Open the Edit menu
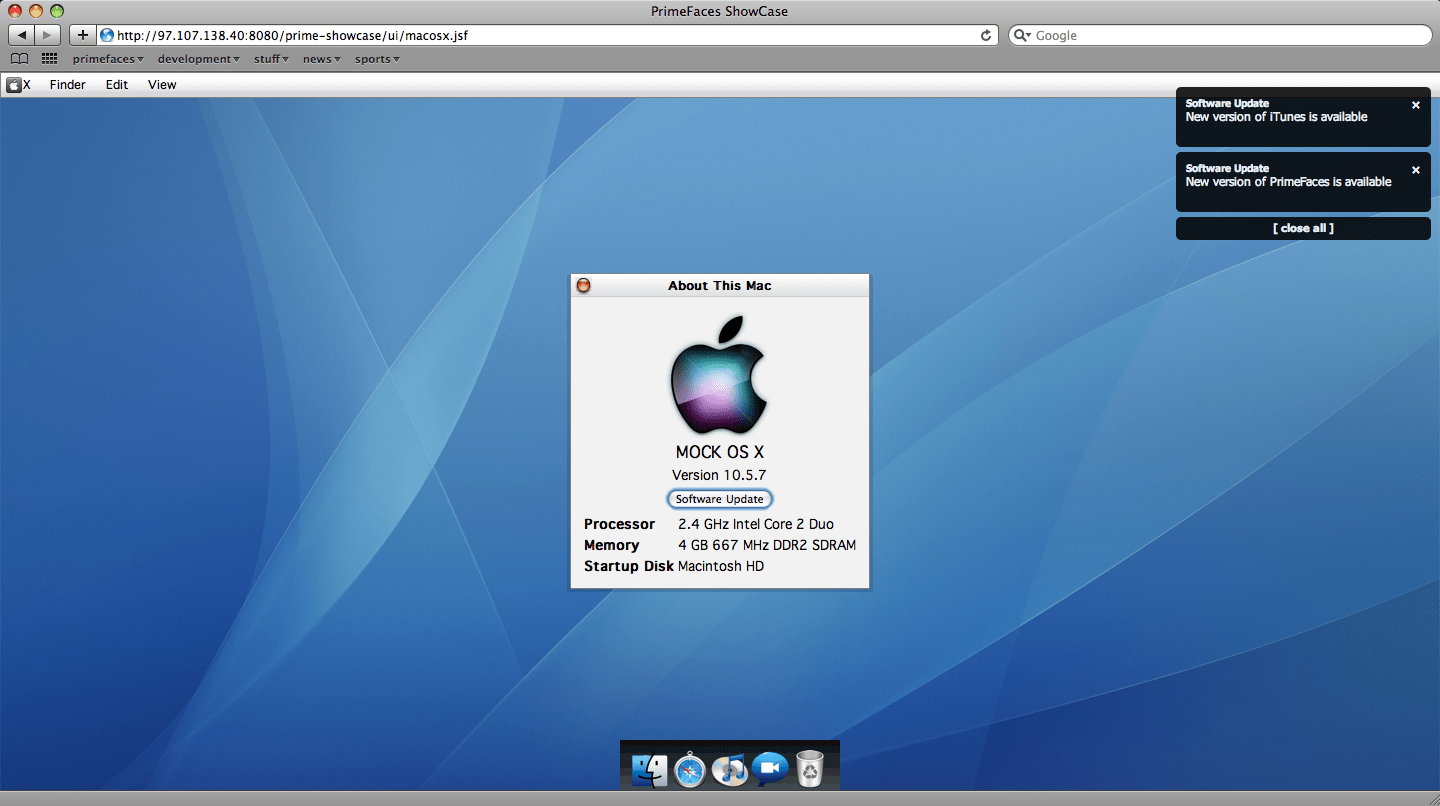1440x806 pixels. [117, 85]
